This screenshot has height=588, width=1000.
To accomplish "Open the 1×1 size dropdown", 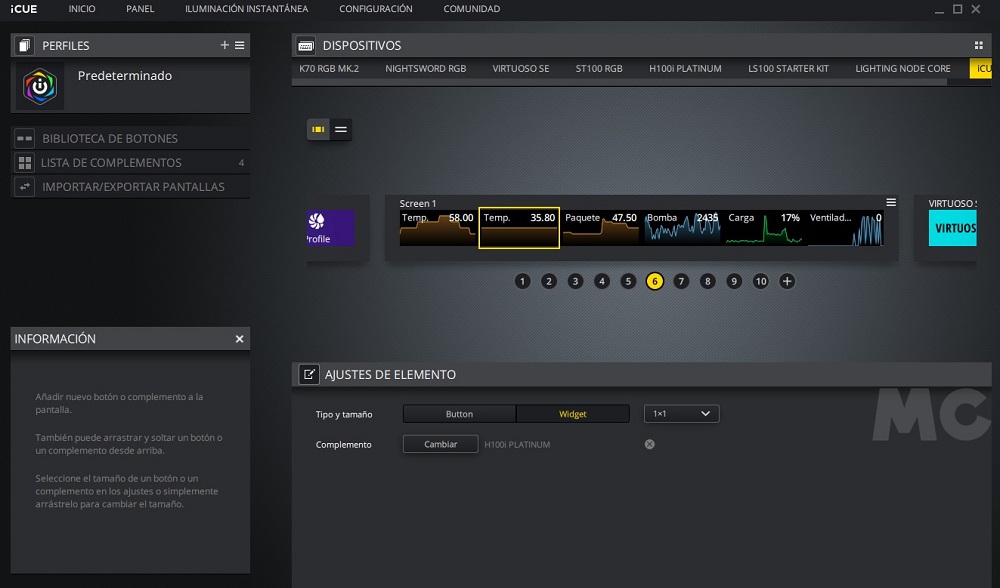I will (681, 413).
